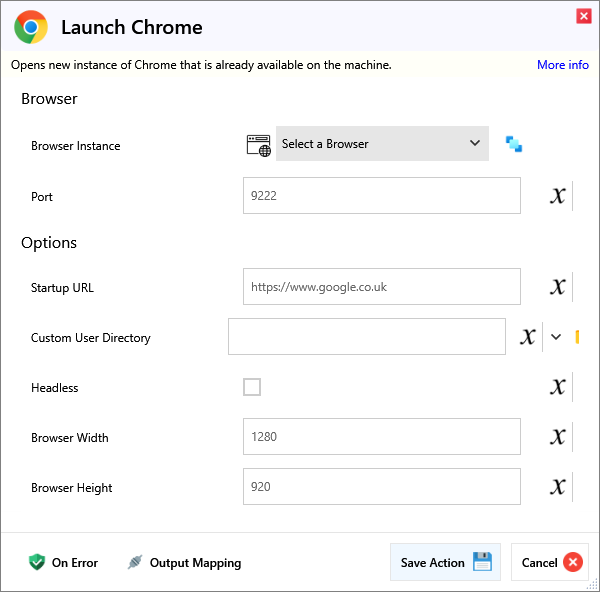Click the Port input field
This screenshot has height=592, width=600.
coord(381,196)
